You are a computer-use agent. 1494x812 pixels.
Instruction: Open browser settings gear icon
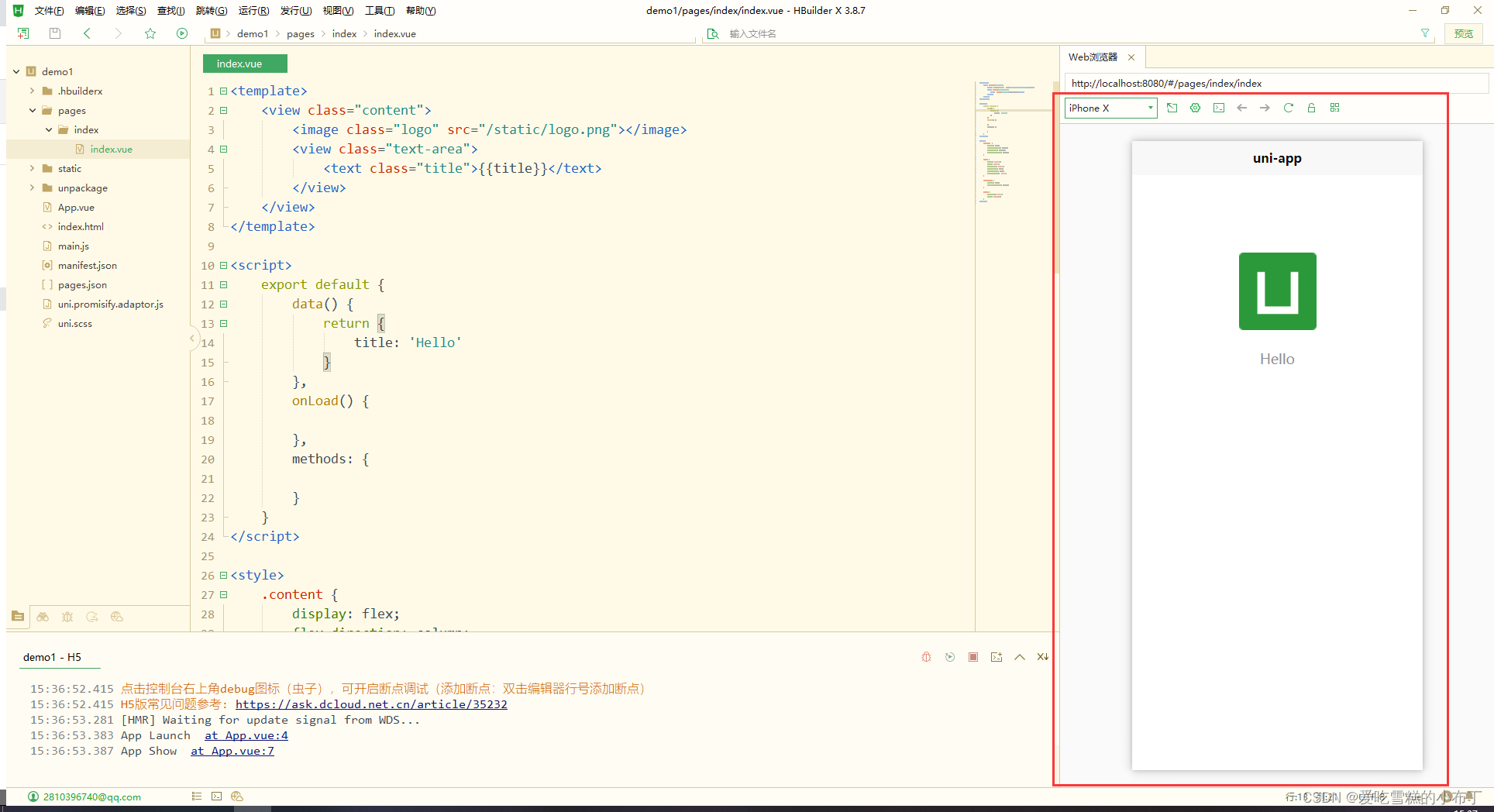point(1196,108)
